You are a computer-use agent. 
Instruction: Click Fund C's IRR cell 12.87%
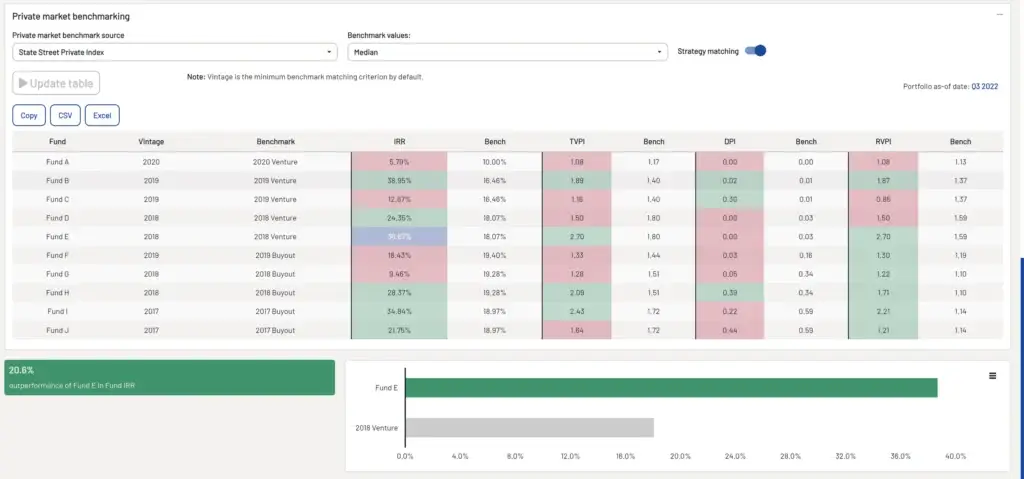(399, 199)
